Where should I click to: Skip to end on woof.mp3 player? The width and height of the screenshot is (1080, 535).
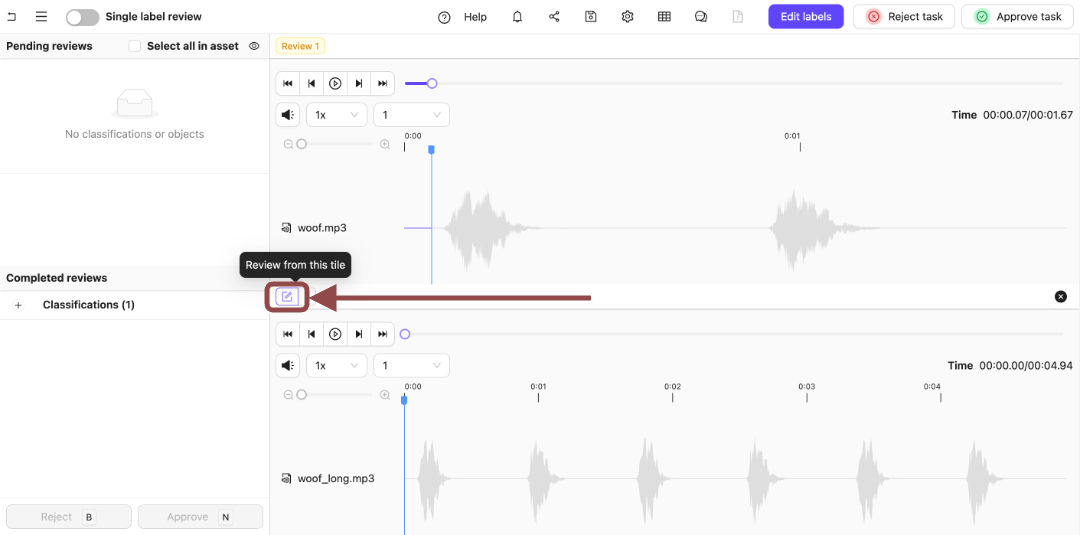point(383,83)
